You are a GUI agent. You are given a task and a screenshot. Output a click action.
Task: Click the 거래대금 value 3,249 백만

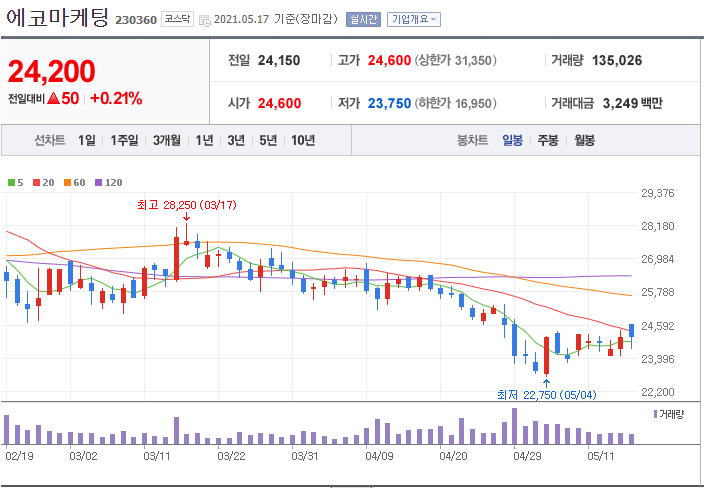[633, 104]
